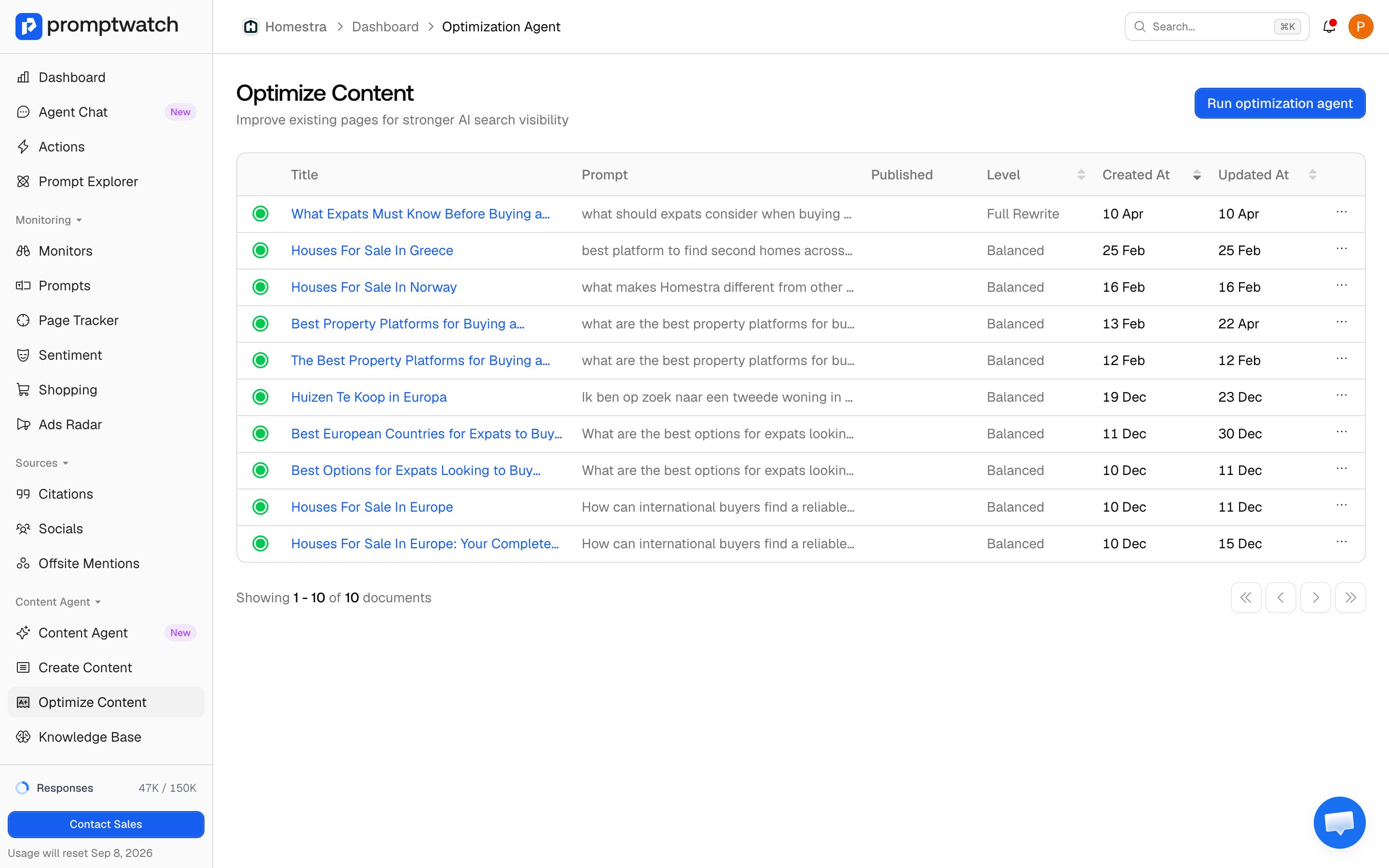Click Run optimization agent button
1389x868 pixels.
pos(1280,103)
